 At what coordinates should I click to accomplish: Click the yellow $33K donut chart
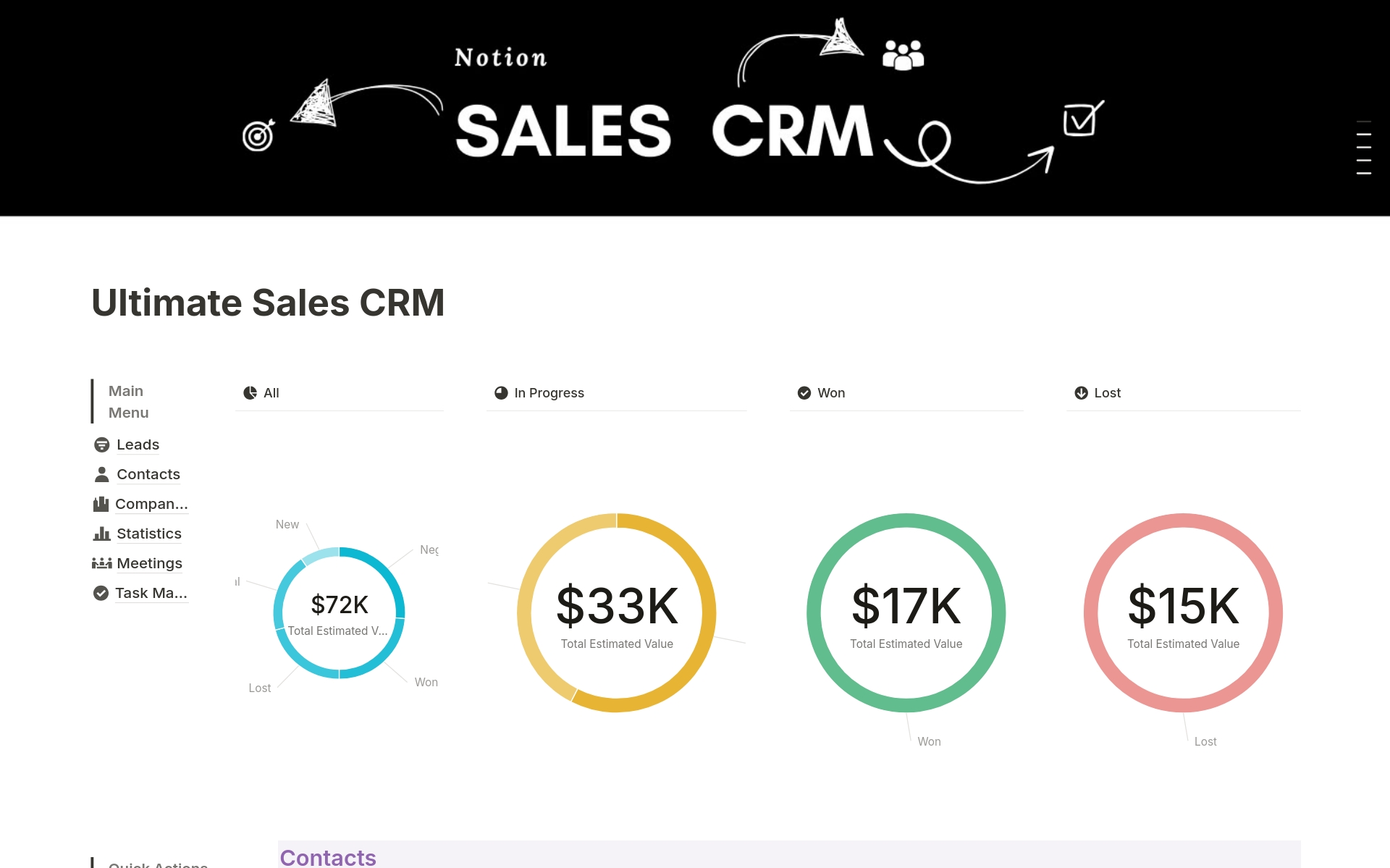pos(616,613)
